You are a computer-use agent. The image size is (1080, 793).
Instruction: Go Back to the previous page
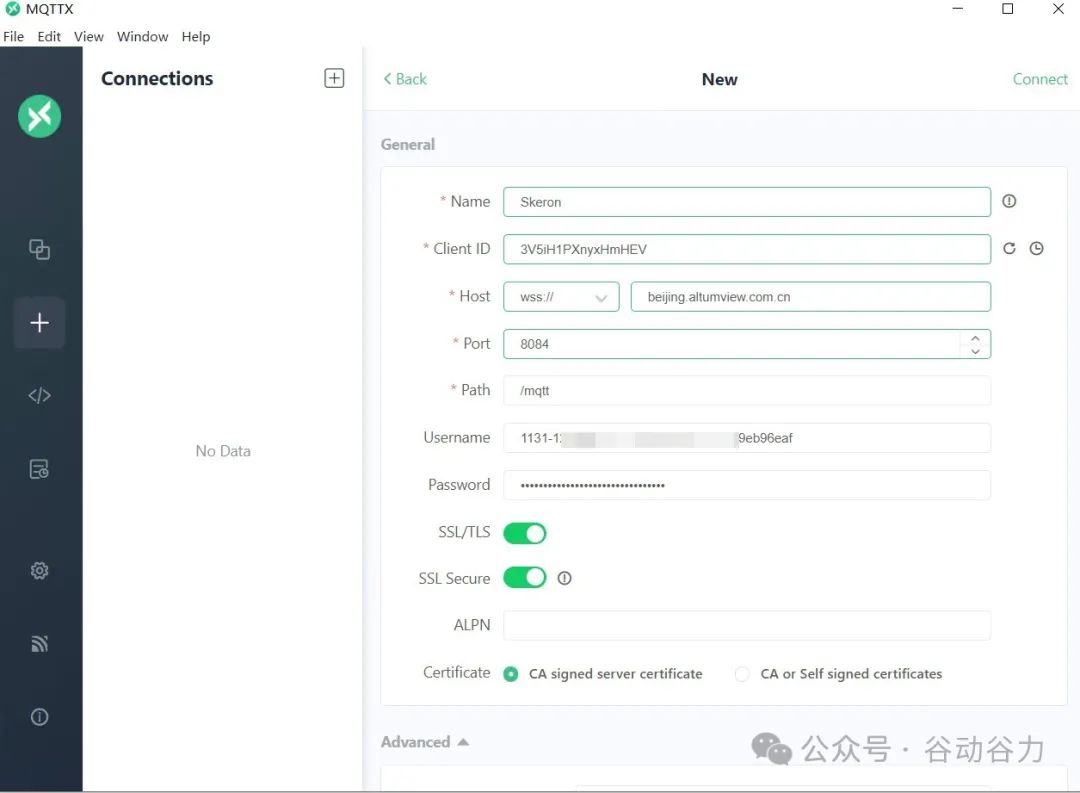click(x=405, y=80)
